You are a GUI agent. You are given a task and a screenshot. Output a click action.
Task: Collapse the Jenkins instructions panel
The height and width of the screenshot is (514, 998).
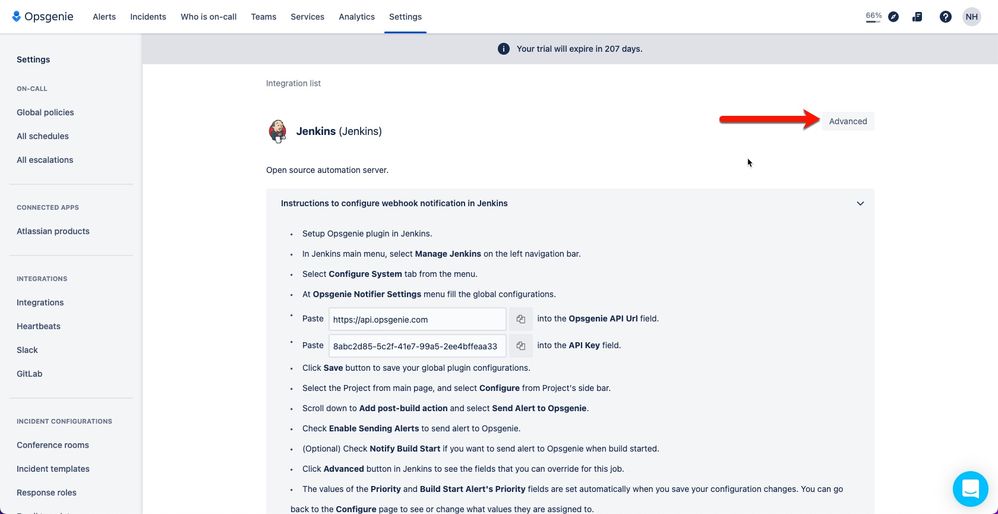coord(860,204)
